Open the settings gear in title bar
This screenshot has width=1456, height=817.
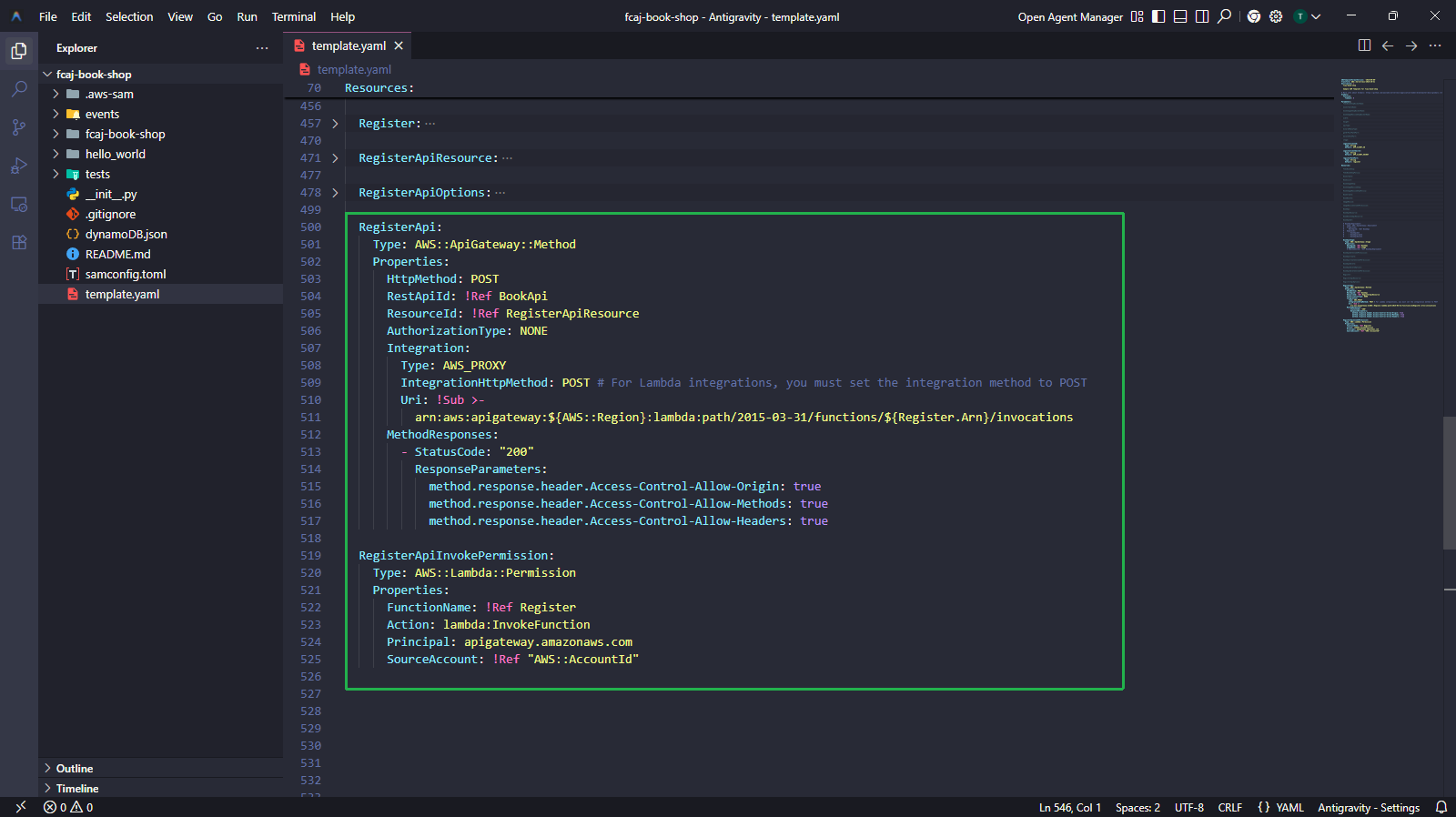tap(1276, 16)
